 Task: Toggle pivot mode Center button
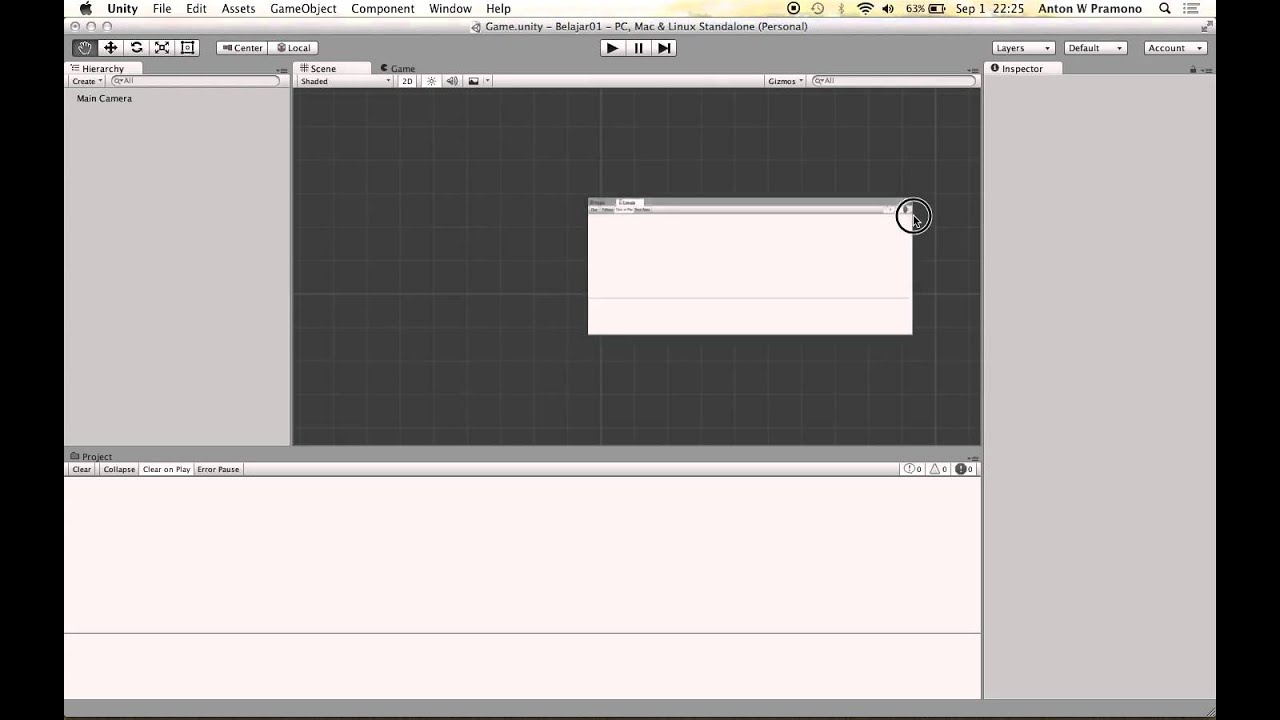pyautogui.click(x=242, y=48)
